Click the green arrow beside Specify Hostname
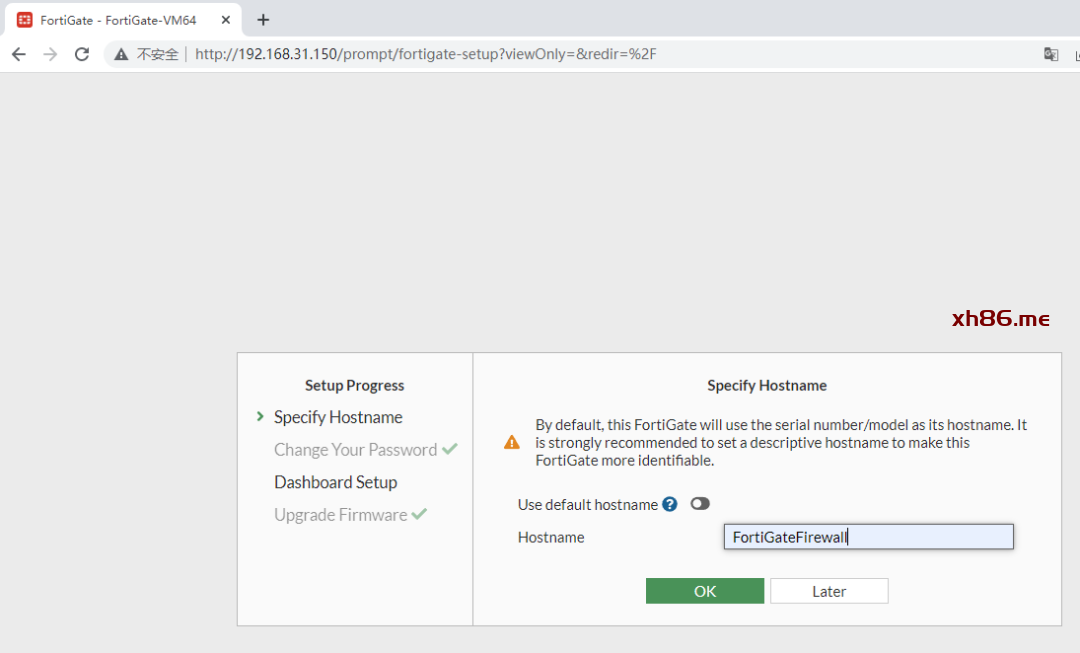The height and width of the screenshot is (653, 1080). click(260, 416)
